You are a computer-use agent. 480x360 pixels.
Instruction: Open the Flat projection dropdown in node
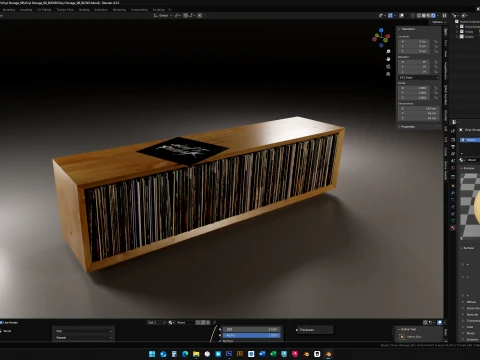point(84,331)
